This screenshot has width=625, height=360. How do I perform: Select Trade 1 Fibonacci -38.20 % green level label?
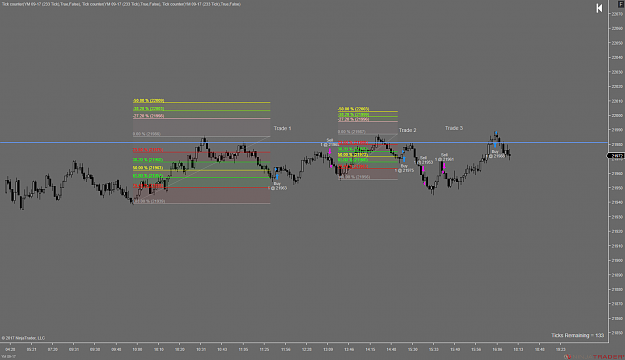[x=148, y=108]
